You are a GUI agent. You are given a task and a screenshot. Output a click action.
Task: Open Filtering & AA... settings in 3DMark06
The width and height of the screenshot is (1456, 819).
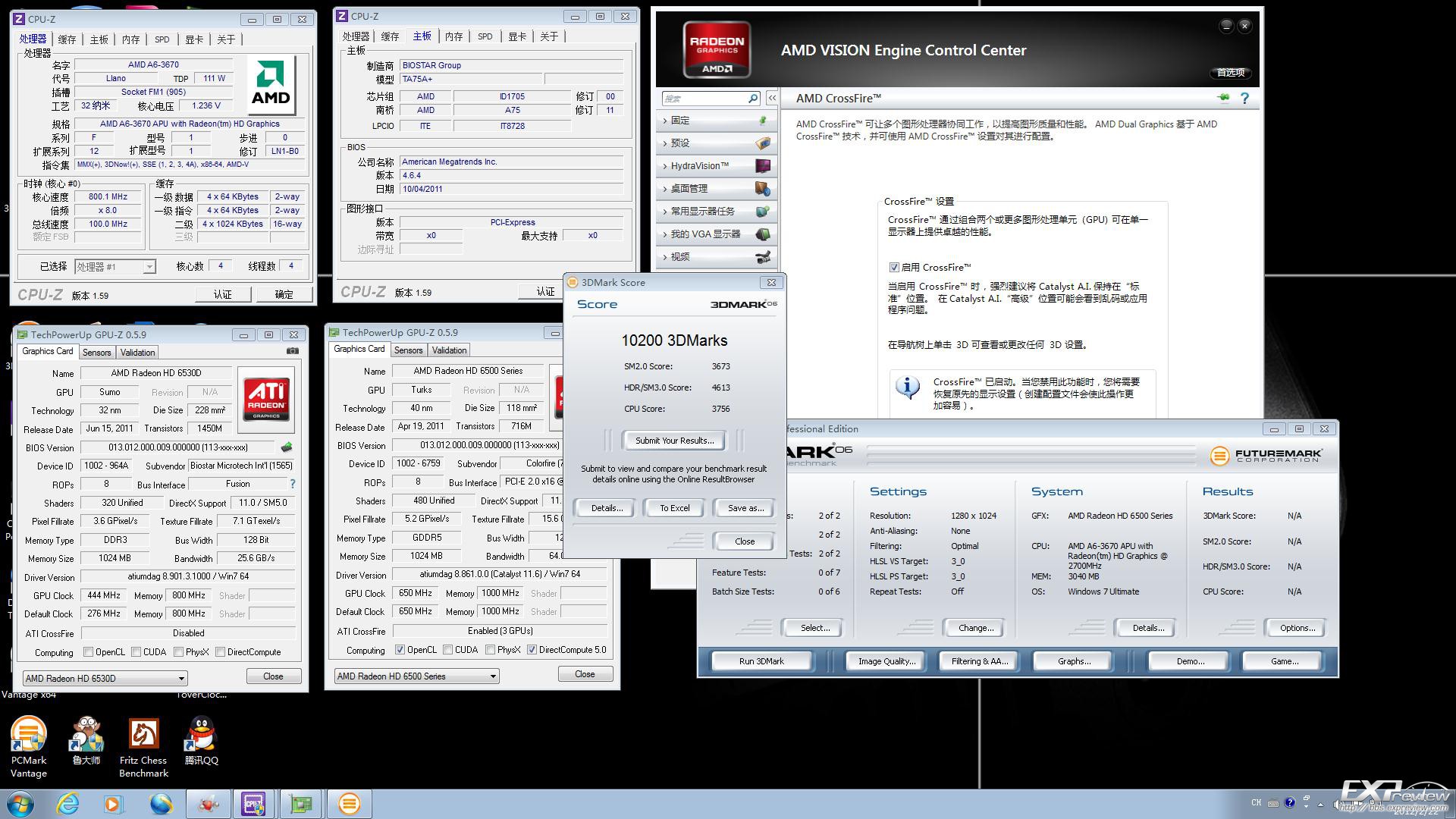[980, 661]
